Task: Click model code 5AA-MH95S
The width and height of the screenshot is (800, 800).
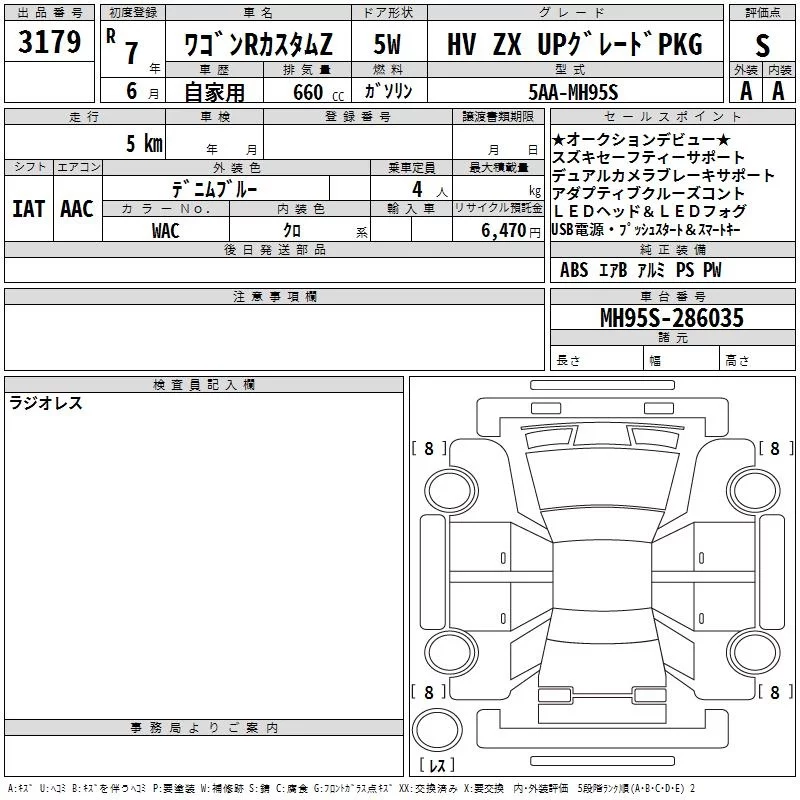Action: coord(573,92)
